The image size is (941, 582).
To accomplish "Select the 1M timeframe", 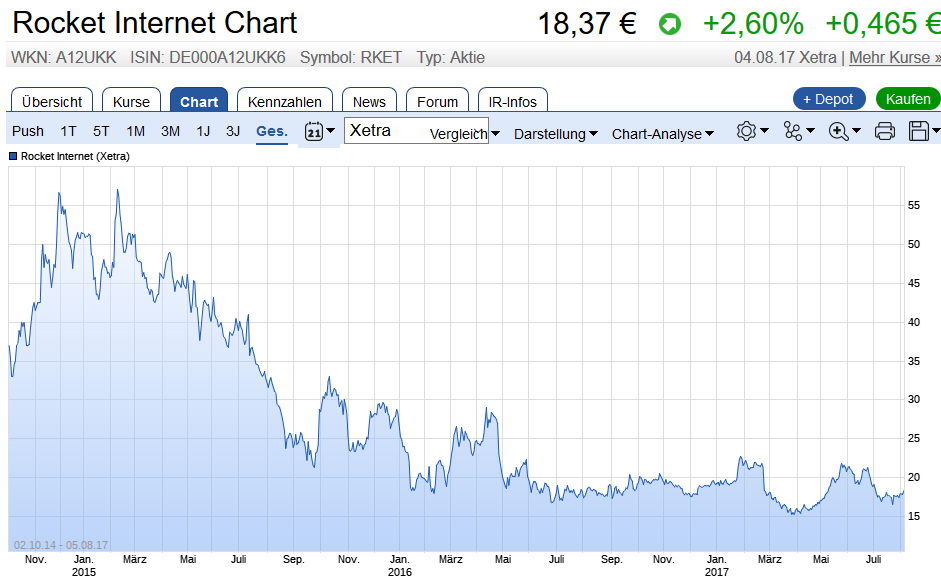I will pyautogui.click(x=136, y=131).
